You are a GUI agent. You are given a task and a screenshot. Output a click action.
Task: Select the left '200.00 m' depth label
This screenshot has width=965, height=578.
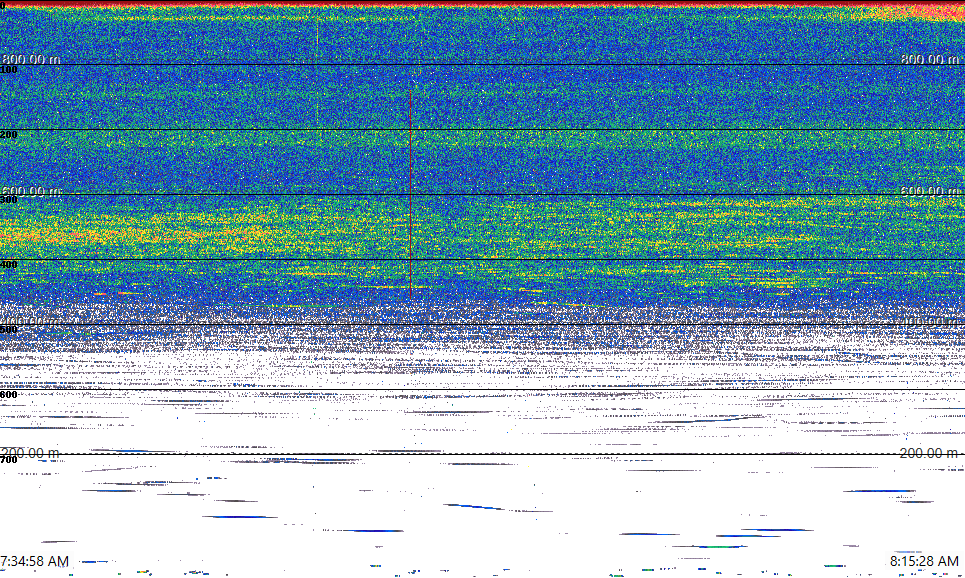point(31,453)
